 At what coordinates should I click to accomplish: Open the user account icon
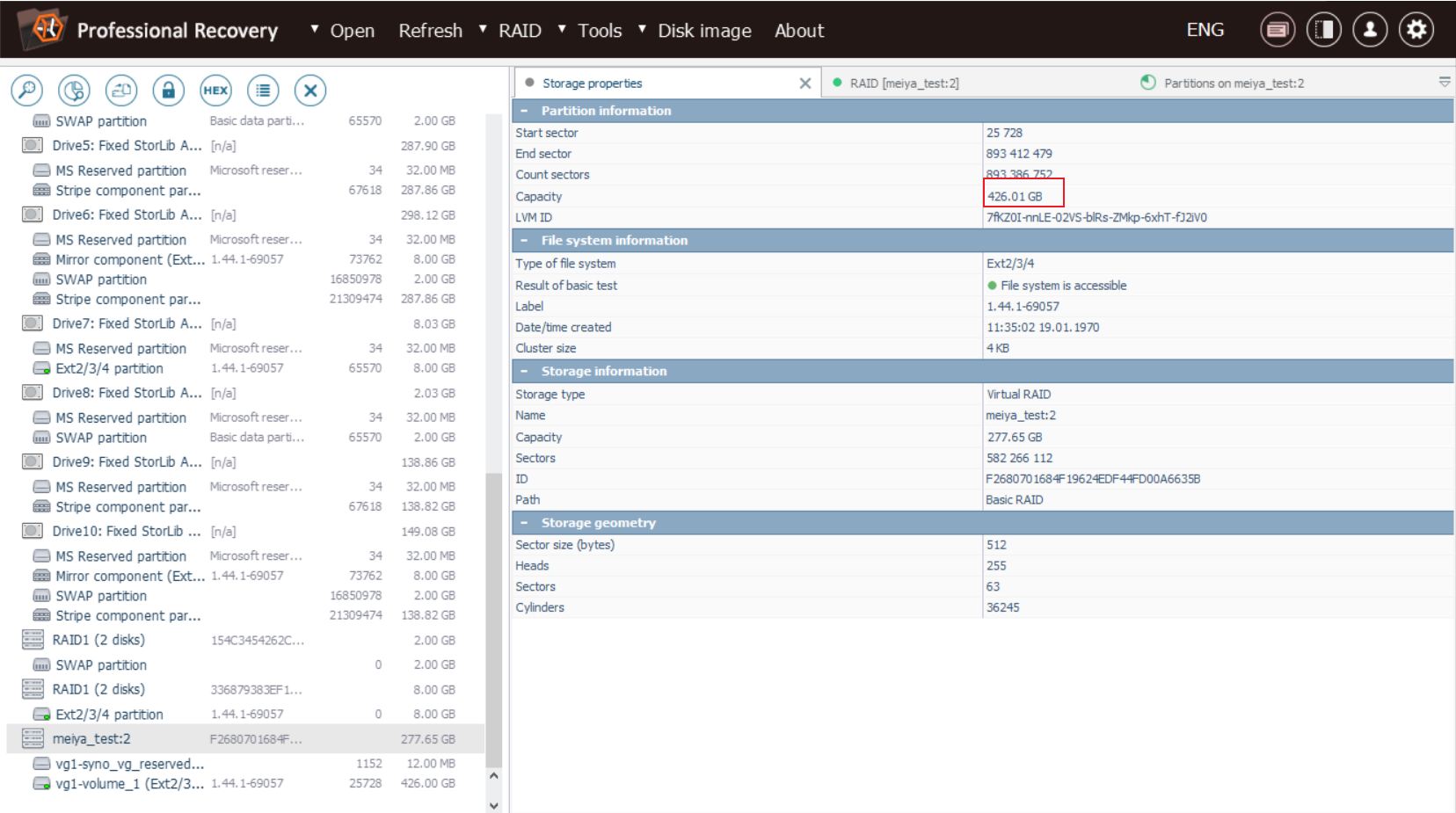(1370, 30)
